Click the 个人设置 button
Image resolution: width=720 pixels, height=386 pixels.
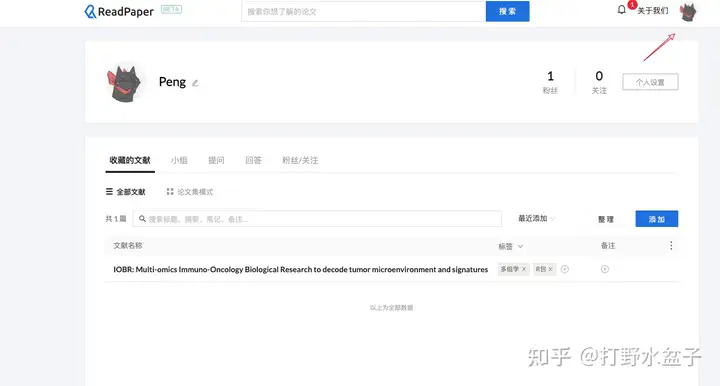click(650, 82)
